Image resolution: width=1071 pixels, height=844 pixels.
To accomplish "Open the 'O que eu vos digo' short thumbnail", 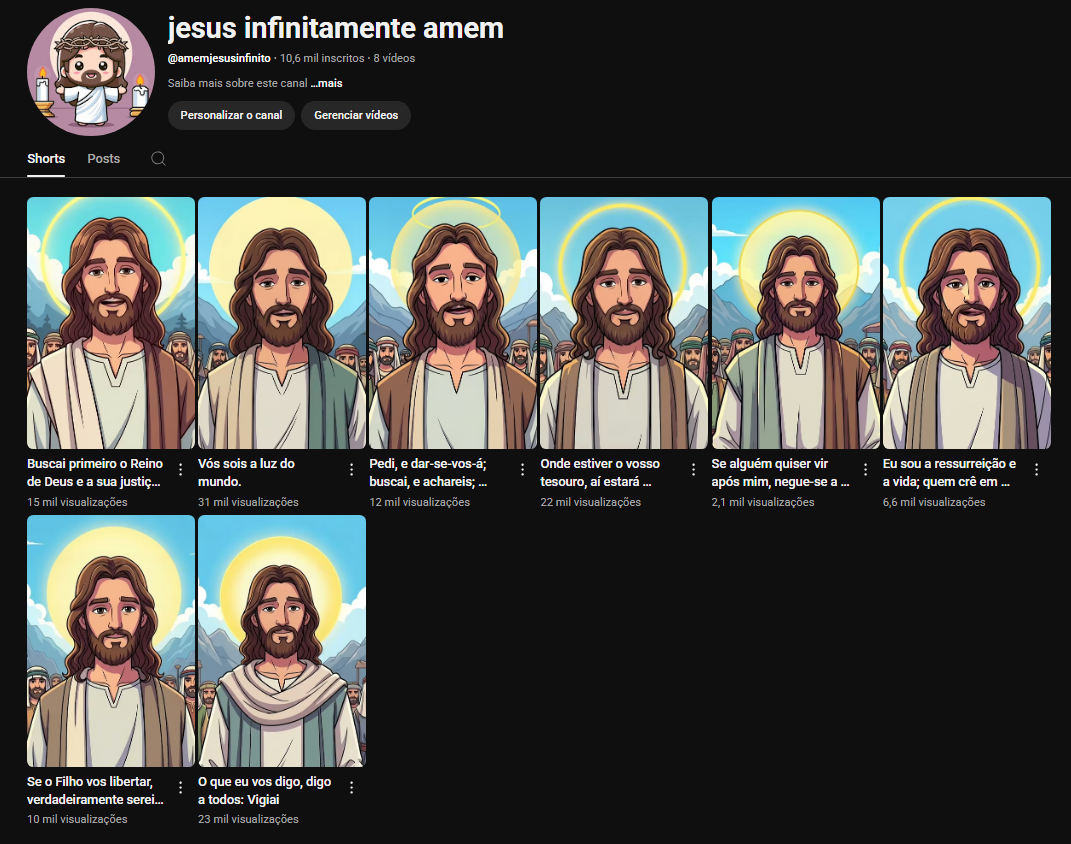I will tap(282, 641).
